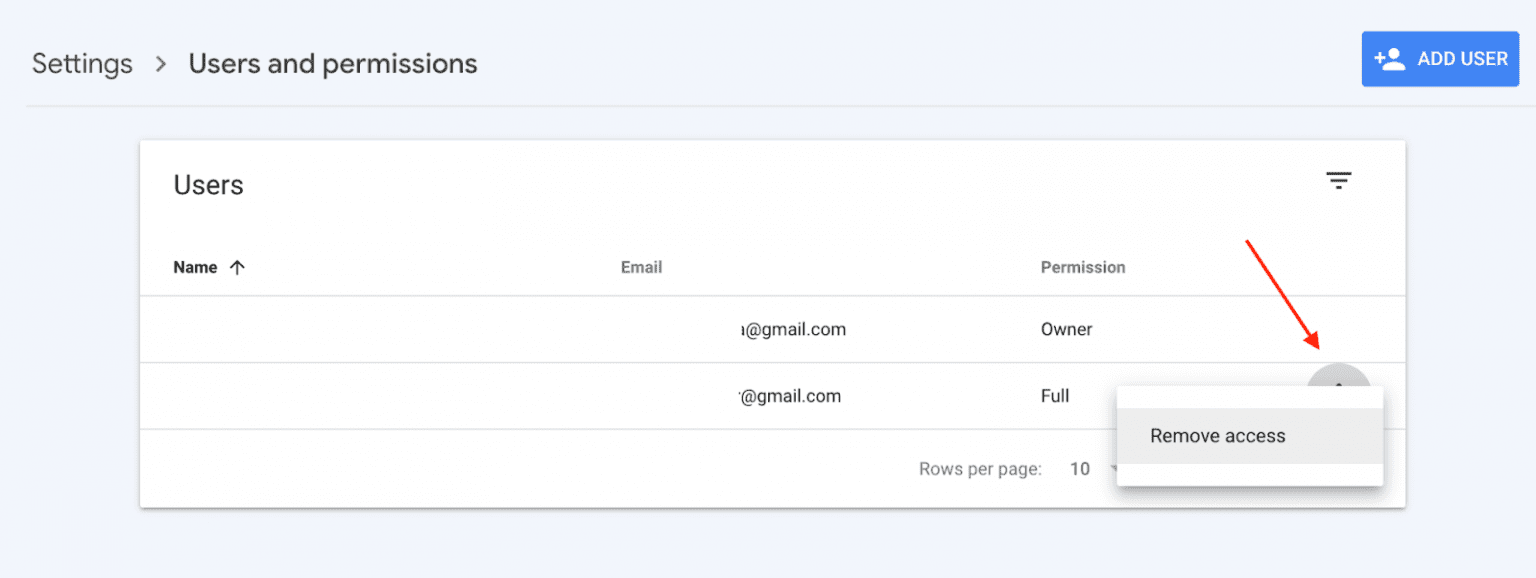Click the Permission column header
Screen dimensions: 1536x578
tap(1083, 266)
